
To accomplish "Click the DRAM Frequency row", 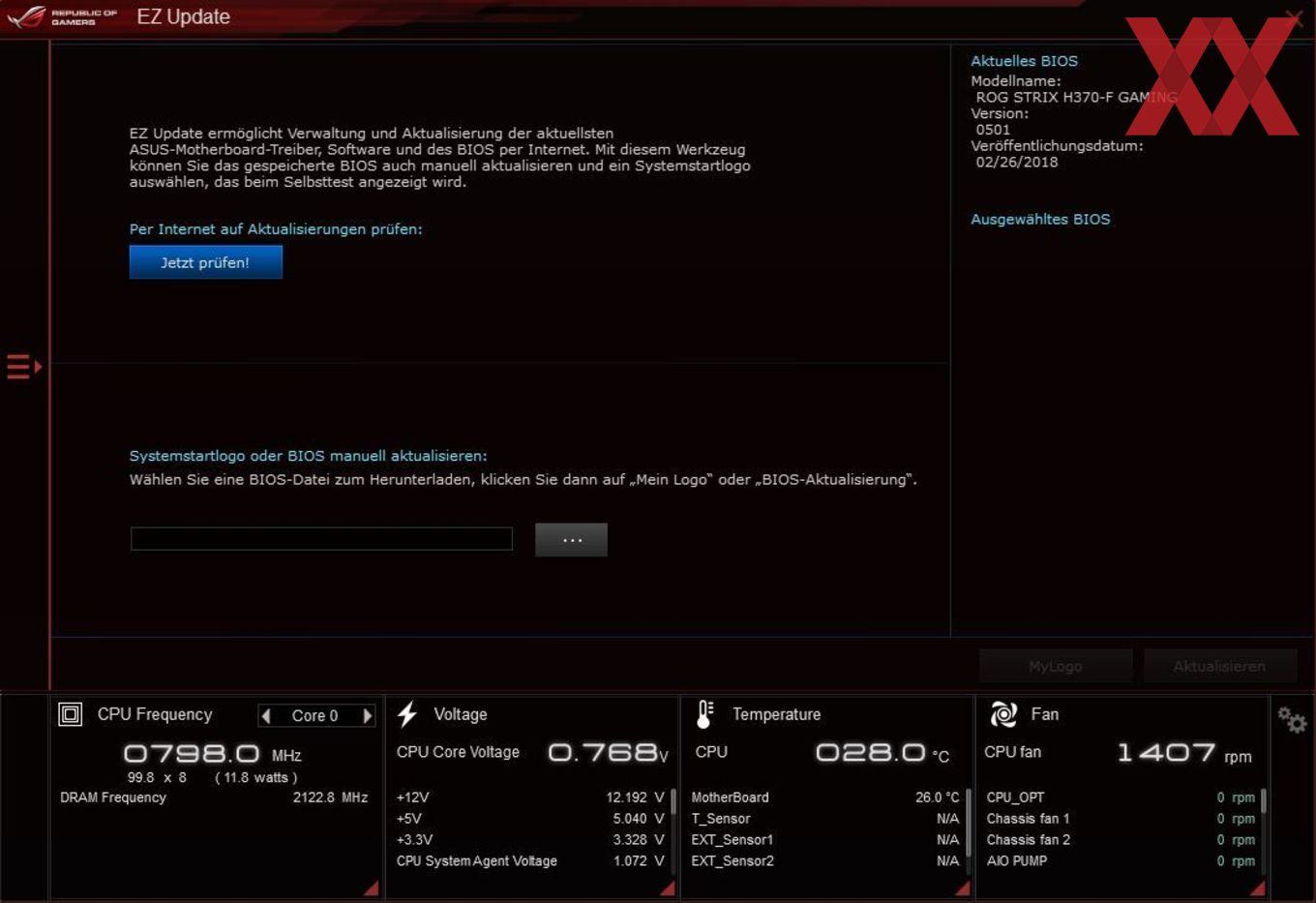I will [x=214, y=798].
